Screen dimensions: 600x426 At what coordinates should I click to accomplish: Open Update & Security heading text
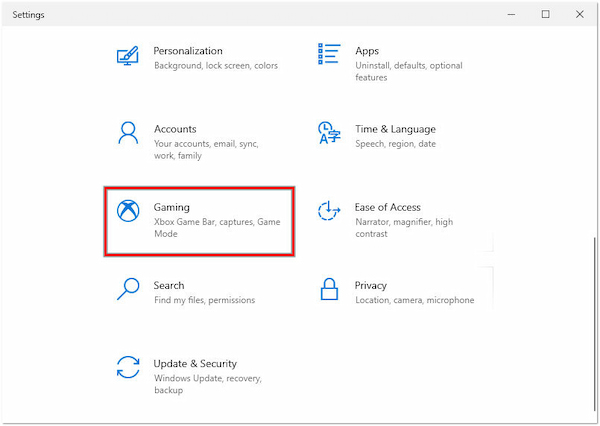point(195,364)
